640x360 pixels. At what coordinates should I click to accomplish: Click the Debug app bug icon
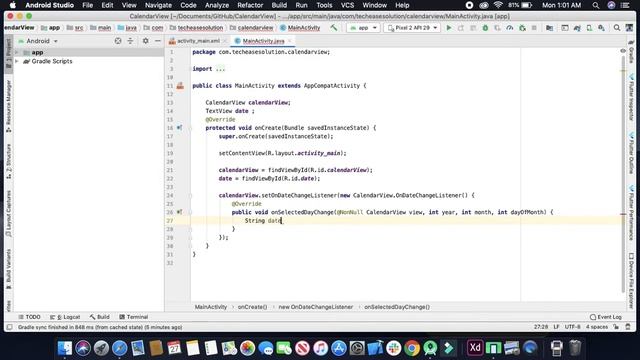click(485, 28)
